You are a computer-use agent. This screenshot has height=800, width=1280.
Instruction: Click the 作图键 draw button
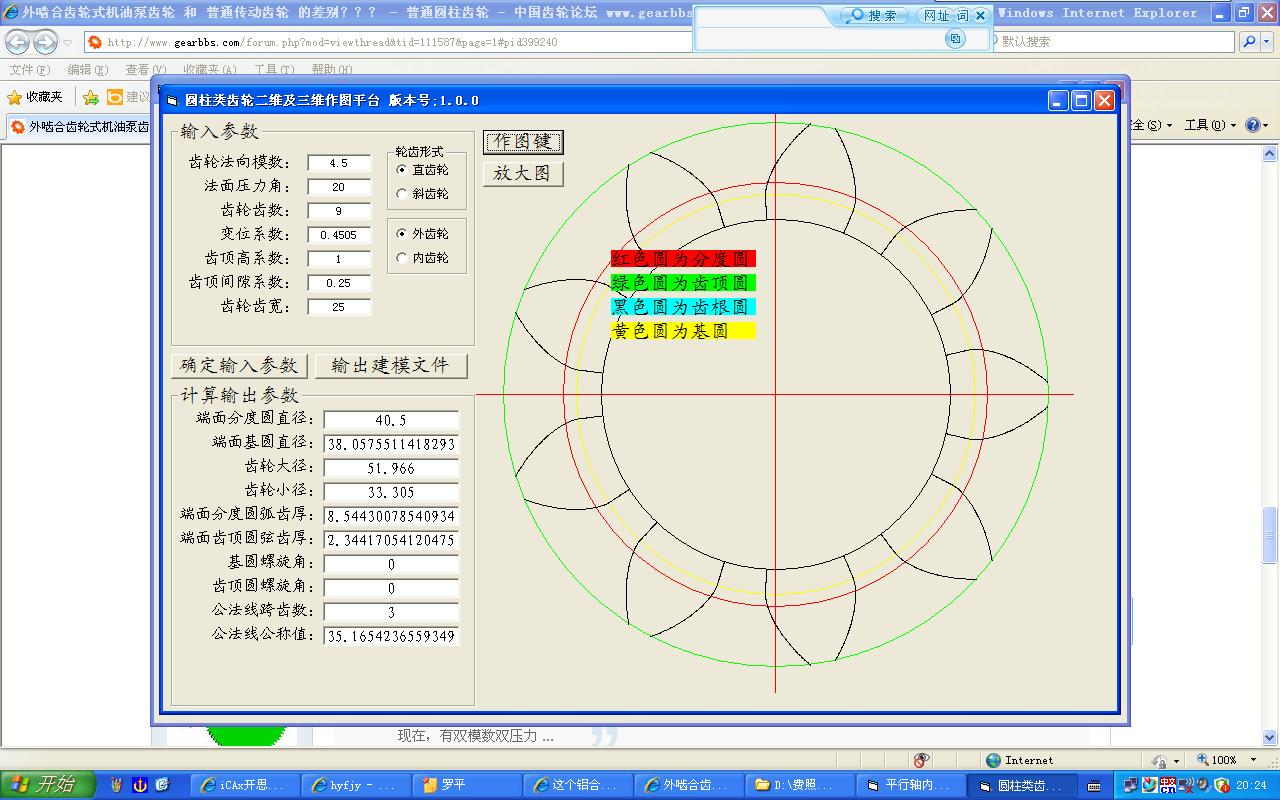click(x=524, y=142)
